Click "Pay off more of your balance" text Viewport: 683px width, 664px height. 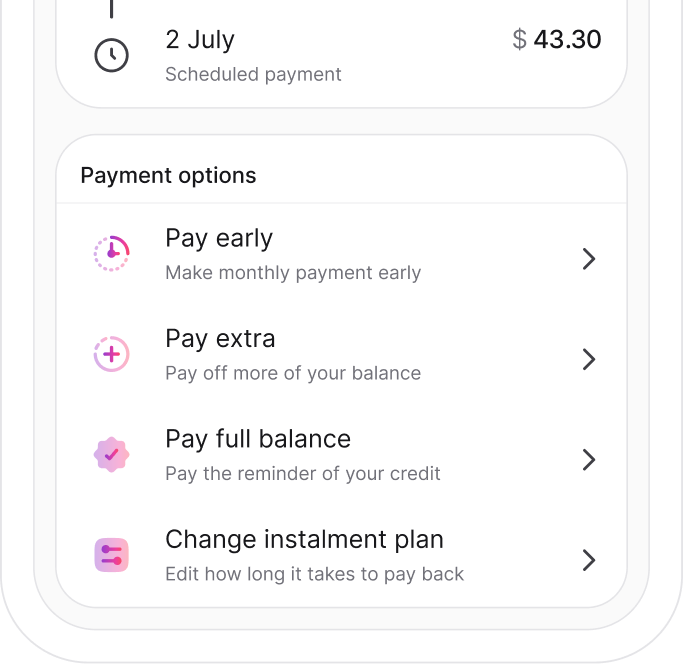(x=293, y=373)
